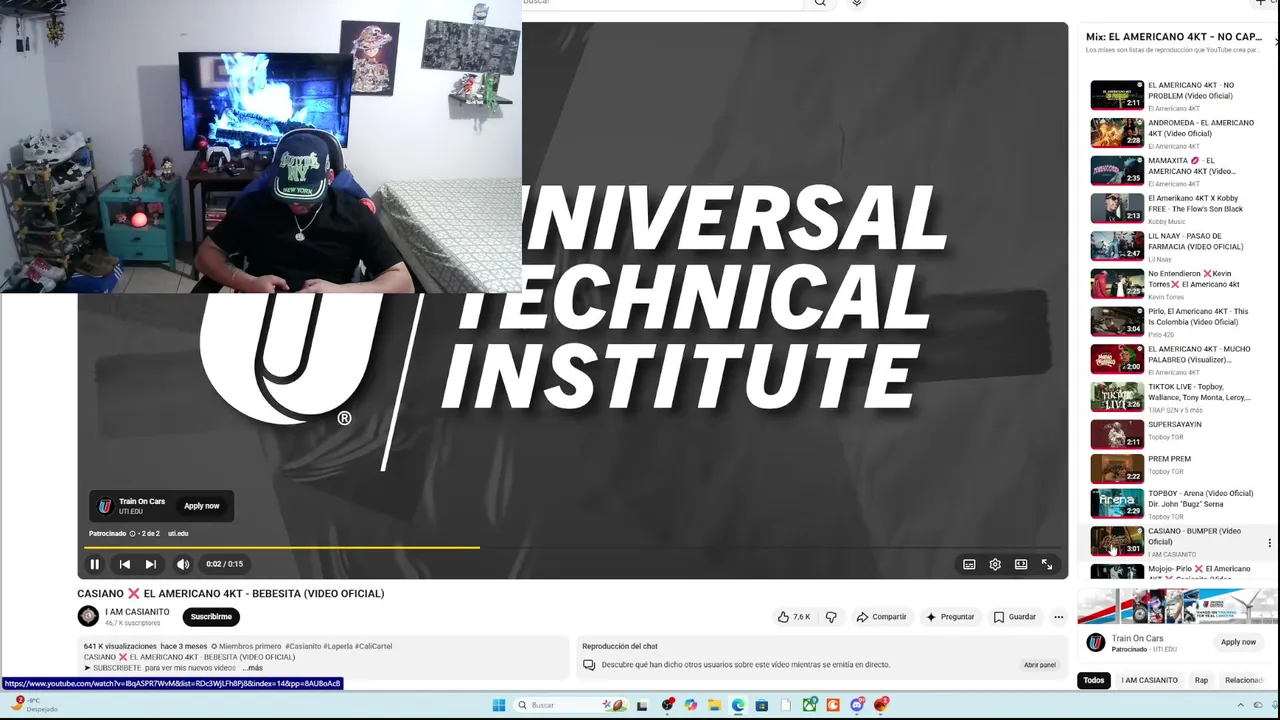Screen dimensions: 1280x720
Task: Open the Train On Cars UTI.EDU ad logo in player
Action: 105,506
